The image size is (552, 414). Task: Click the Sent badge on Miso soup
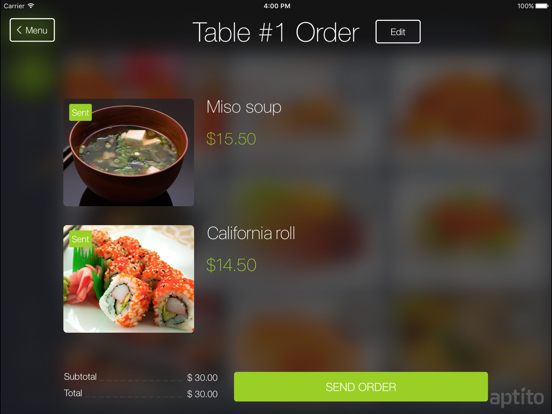pos(80,113)
